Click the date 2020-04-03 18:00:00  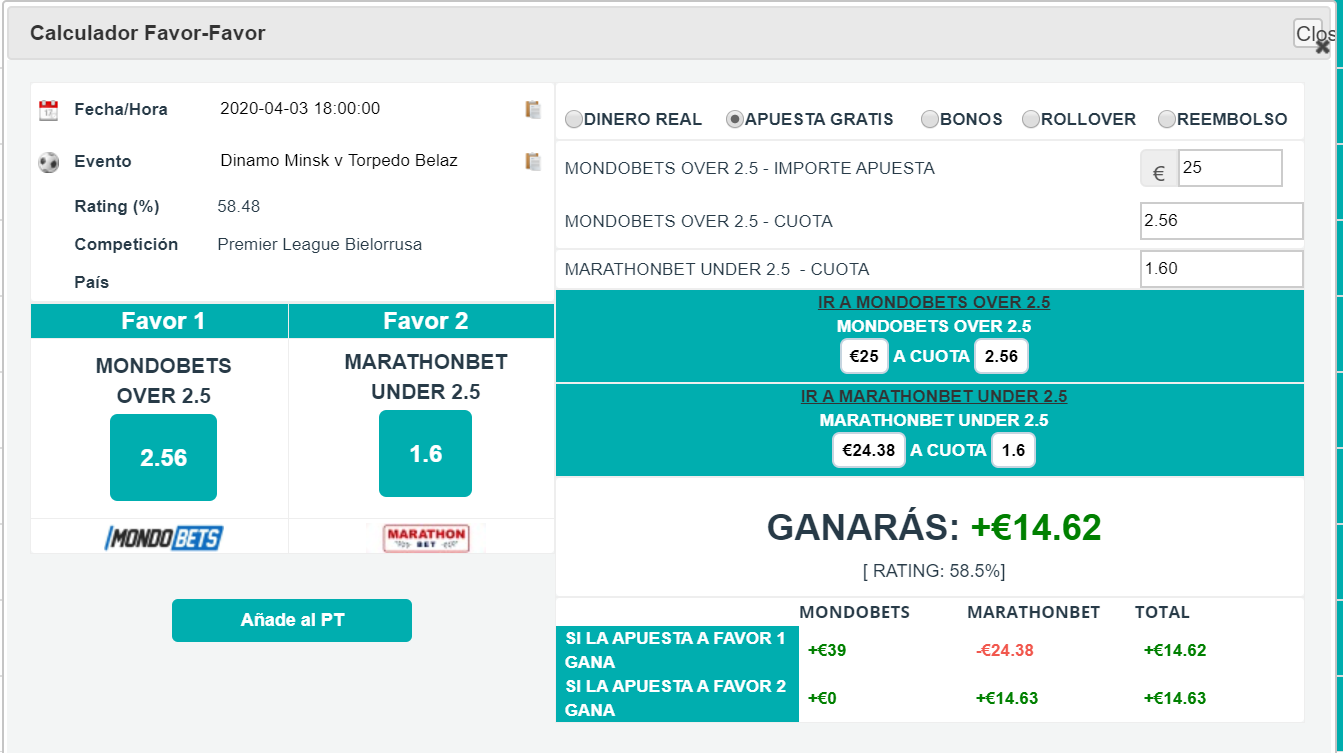tap(300, 108)
